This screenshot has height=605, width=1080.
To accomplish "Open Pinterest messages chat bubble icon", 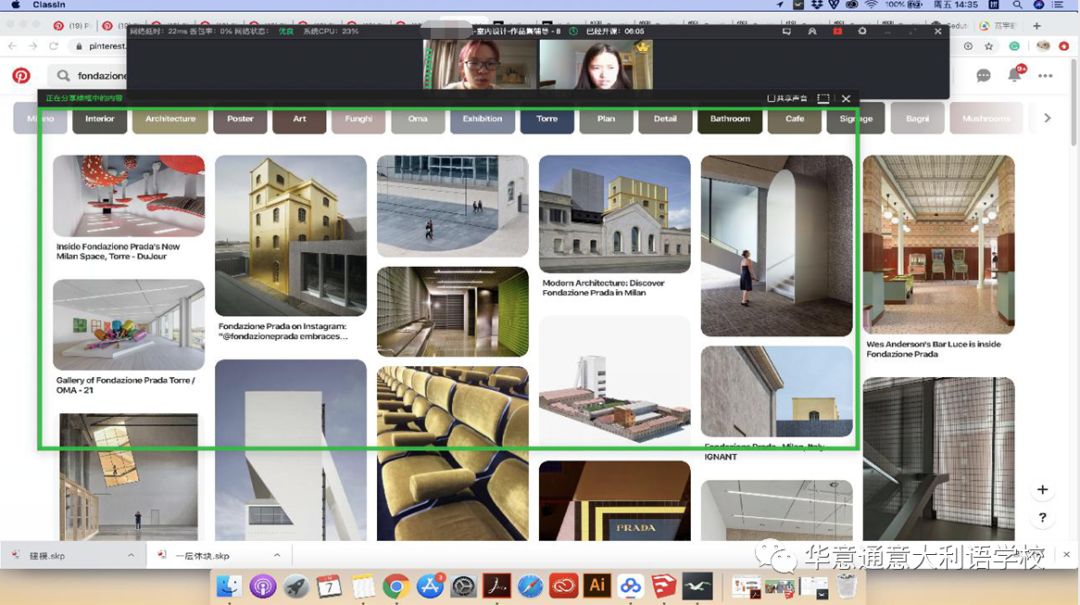I will pyautogui.click(x=983, y=75).
